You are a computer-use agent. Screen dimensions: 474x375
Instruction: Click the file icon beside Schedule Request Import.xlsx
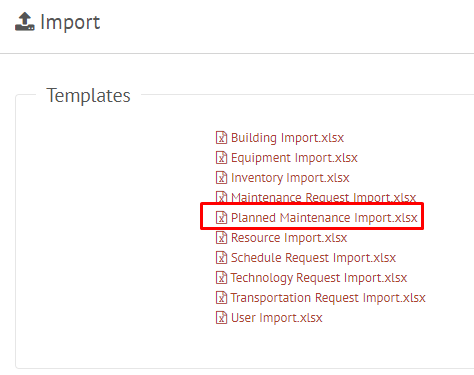click(x=221, y=257)
